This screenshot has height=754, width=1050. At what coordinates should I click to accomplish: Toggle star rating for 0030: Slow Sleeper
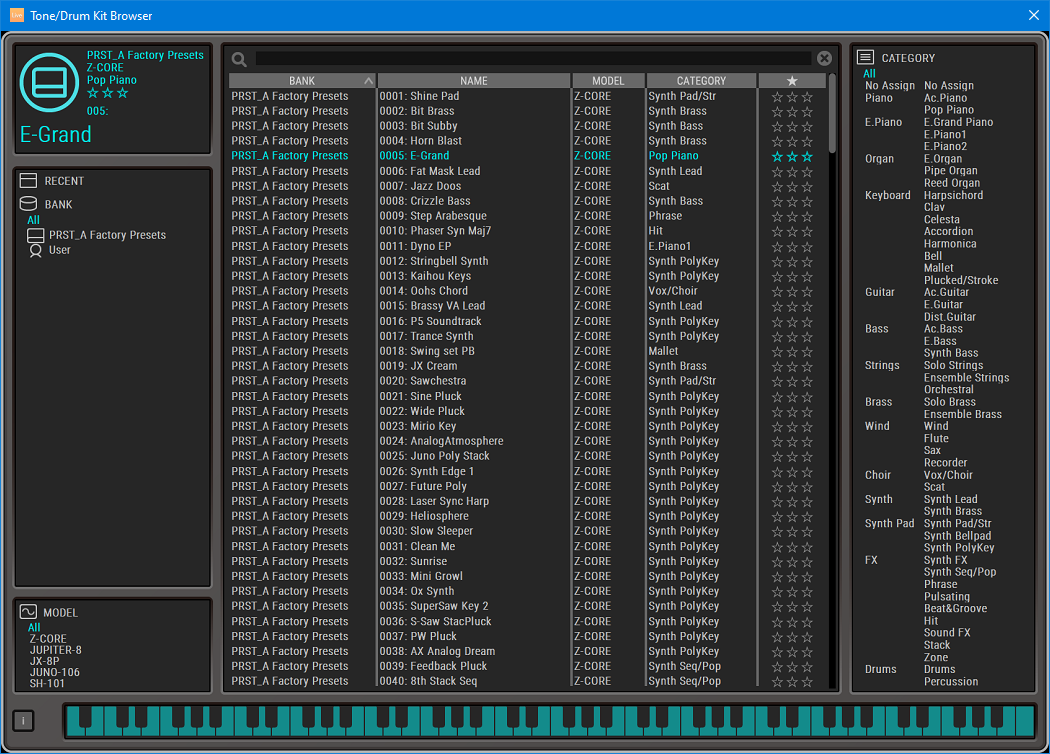[792, 531]
